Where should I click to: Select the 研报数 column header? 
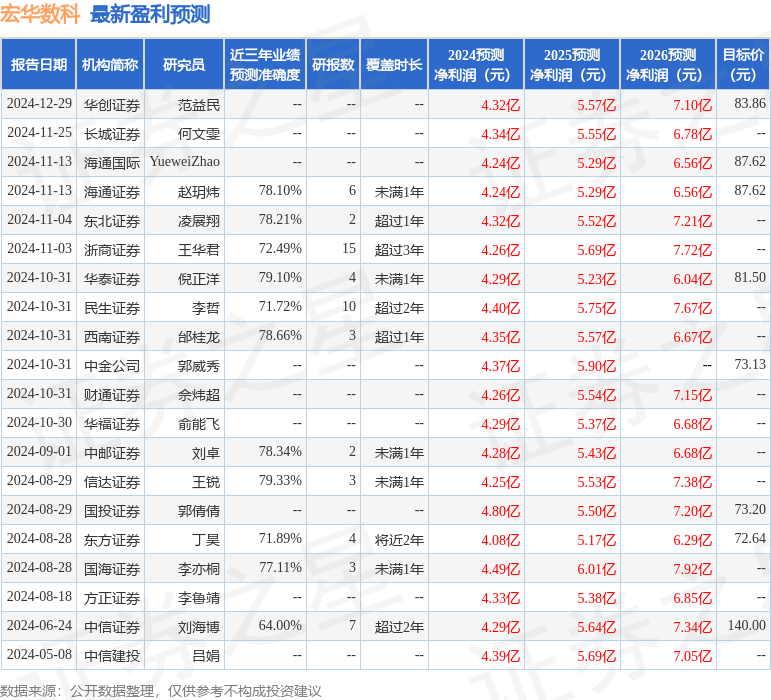[333, 65]
